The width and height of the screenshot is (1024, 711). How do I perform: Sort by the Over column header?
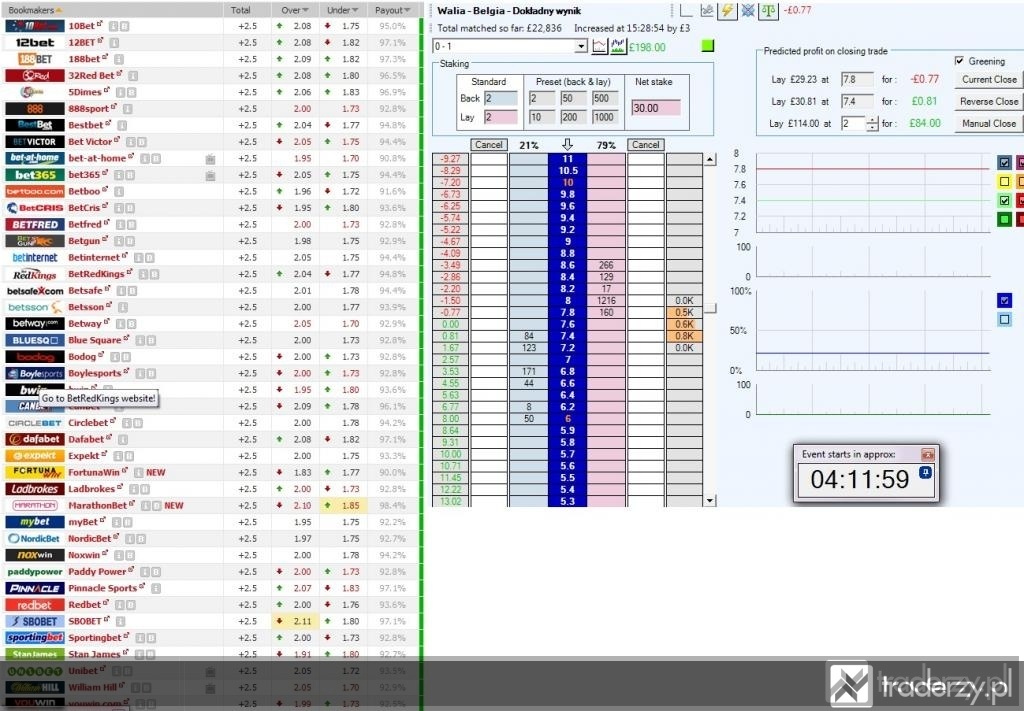click(295, 10)
